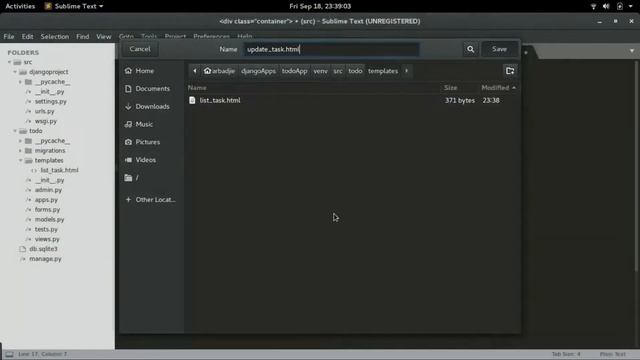Click the root filesystem folder icon
This screenshot has width=640, height=360.
pyautogui.click(x=128, y=178)
